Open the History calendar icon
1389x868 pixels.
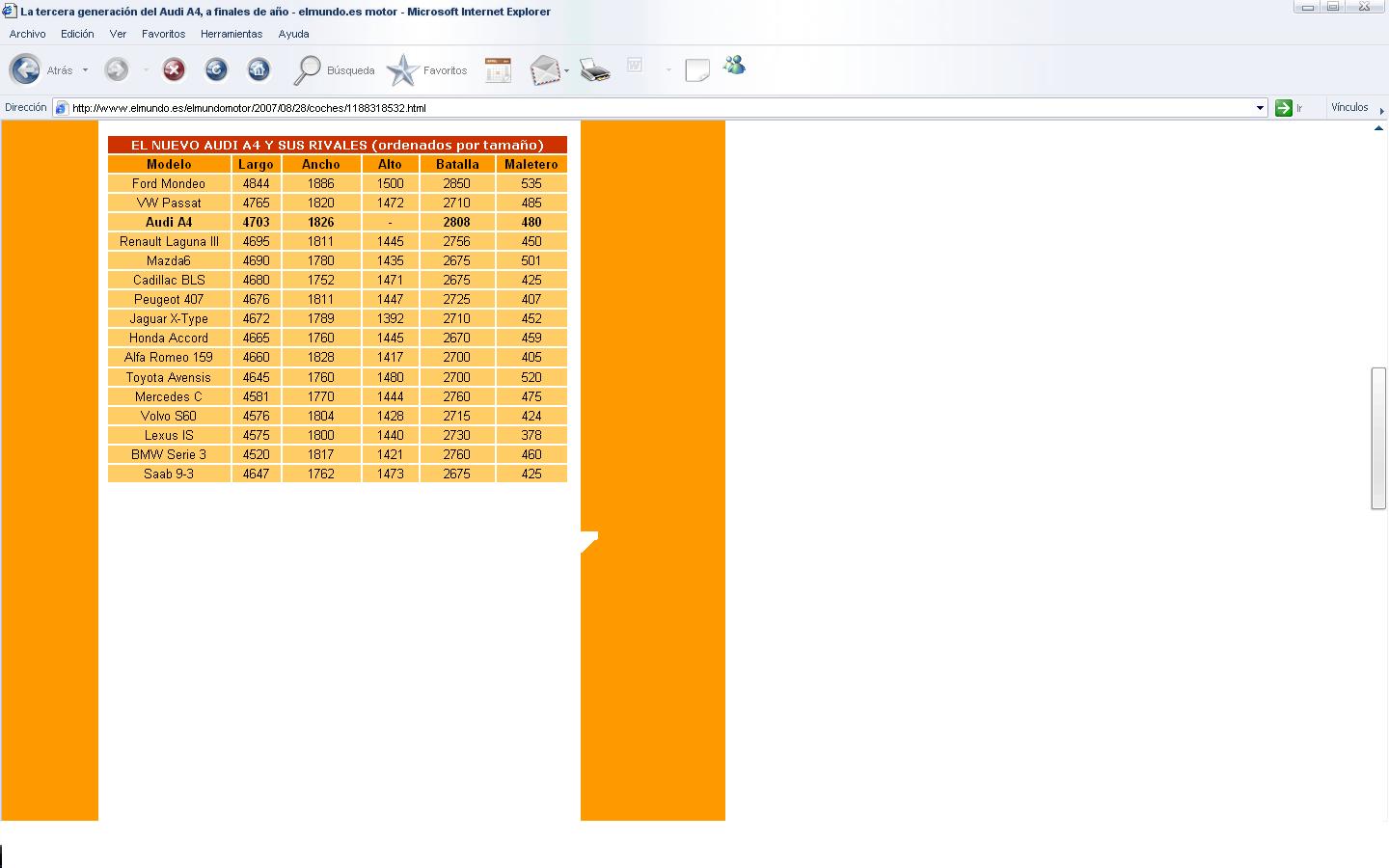pos(498,69)
